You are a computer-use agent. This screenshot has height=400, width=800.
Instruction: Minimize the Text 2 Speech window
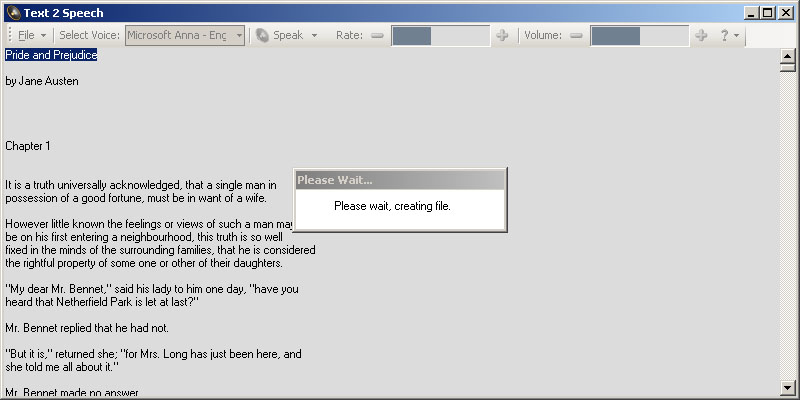click(751, 13)
